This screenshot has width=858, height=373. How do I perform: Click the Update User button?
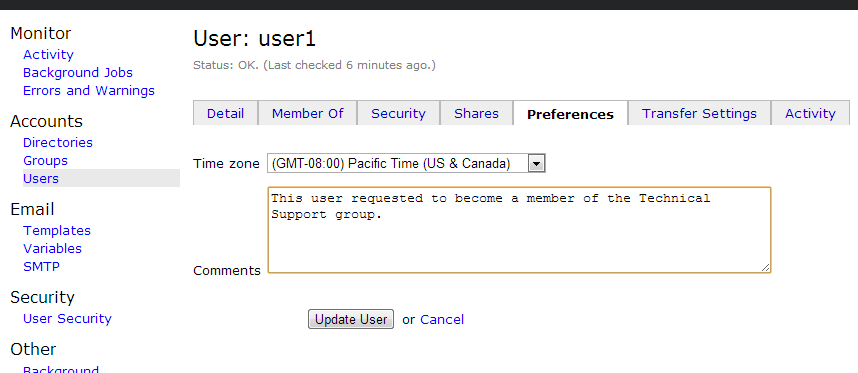pyautogui.click(x=351, y=319)
